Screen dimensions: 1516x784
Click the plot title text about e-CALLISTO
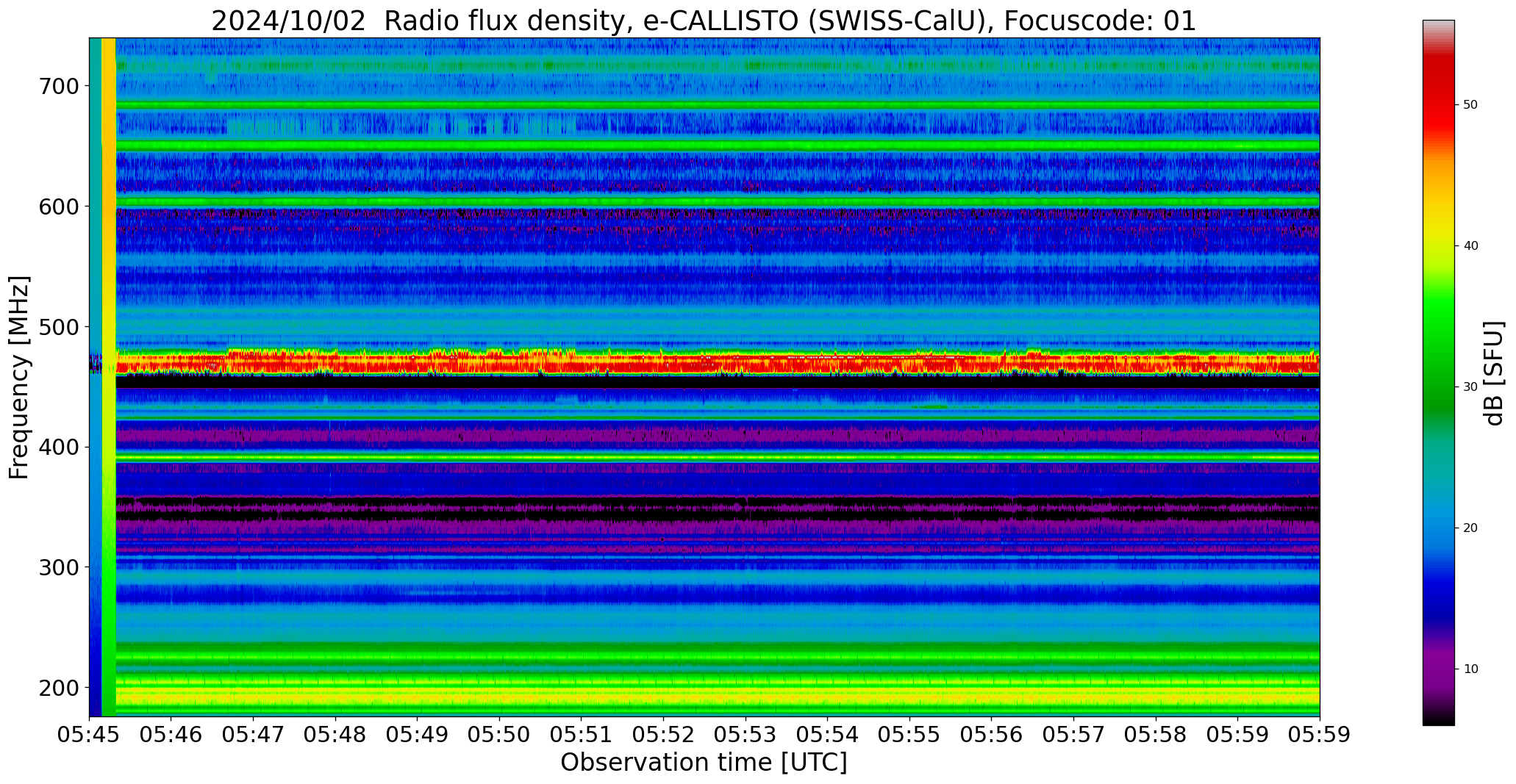click(x=704, y=21)
